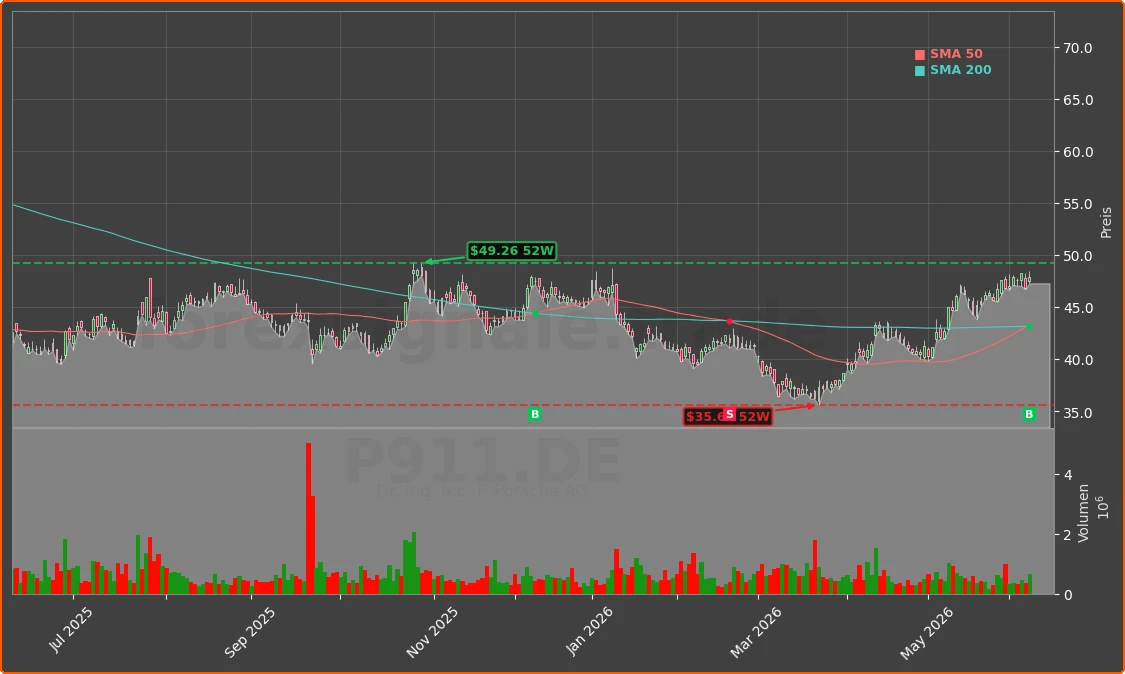Click the Preis axis title
1125x674 pixels.
point(1106,223)
